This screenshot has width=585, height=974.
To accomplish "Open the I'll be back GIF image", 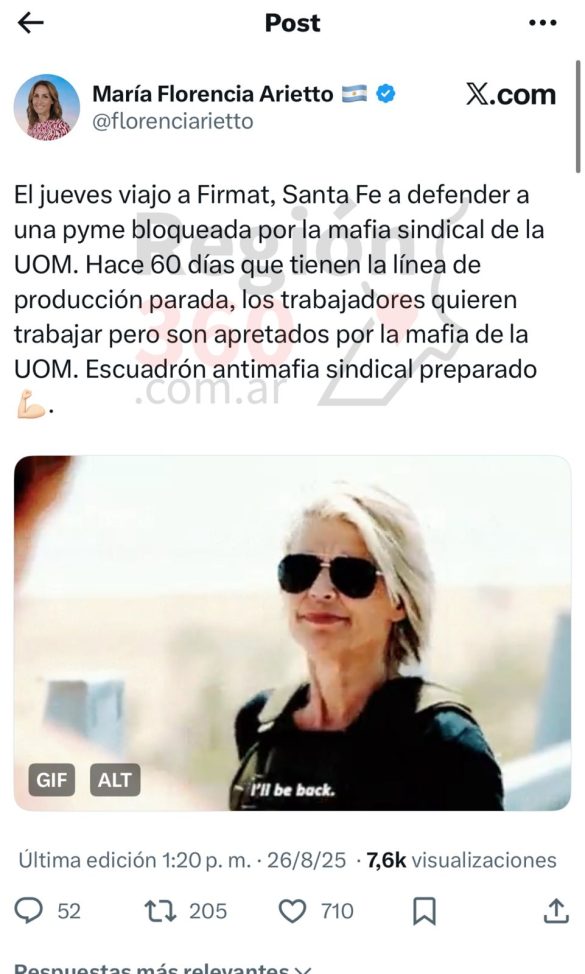I will click(292, 633).
